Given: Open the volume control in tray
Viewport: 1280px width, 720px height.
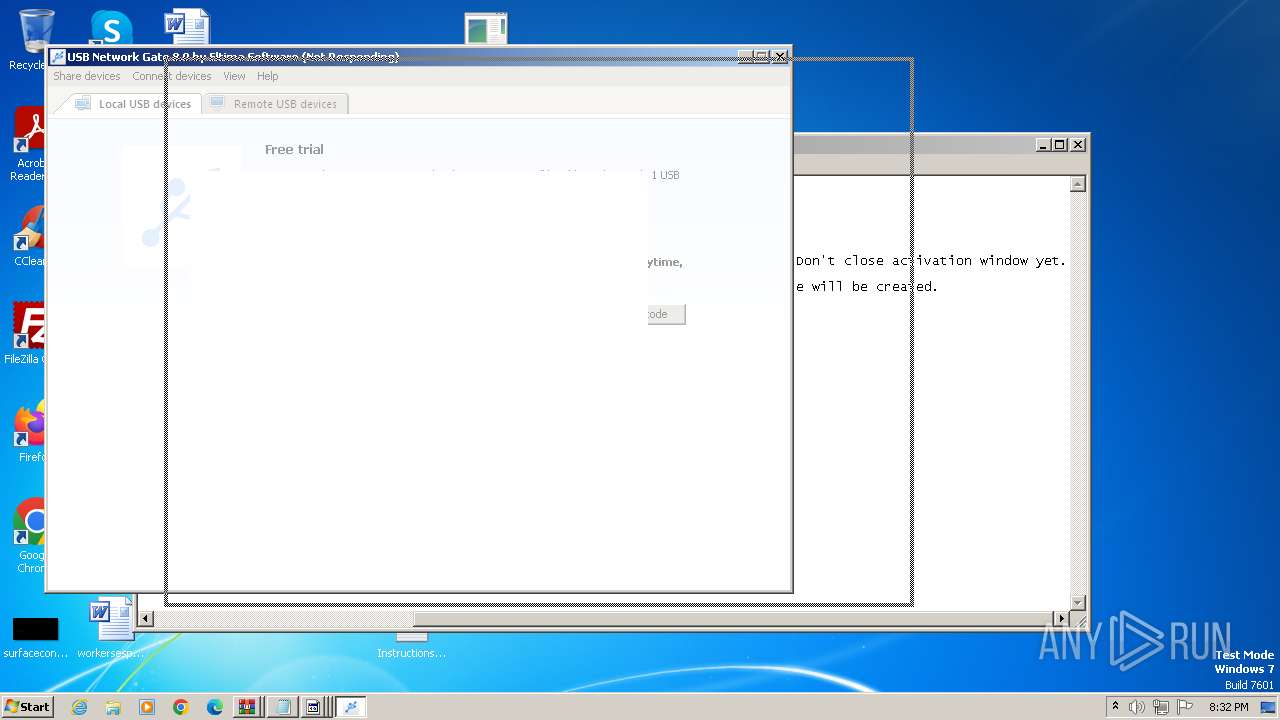Looking at the screenshot, I should [x=1137, y=707].
